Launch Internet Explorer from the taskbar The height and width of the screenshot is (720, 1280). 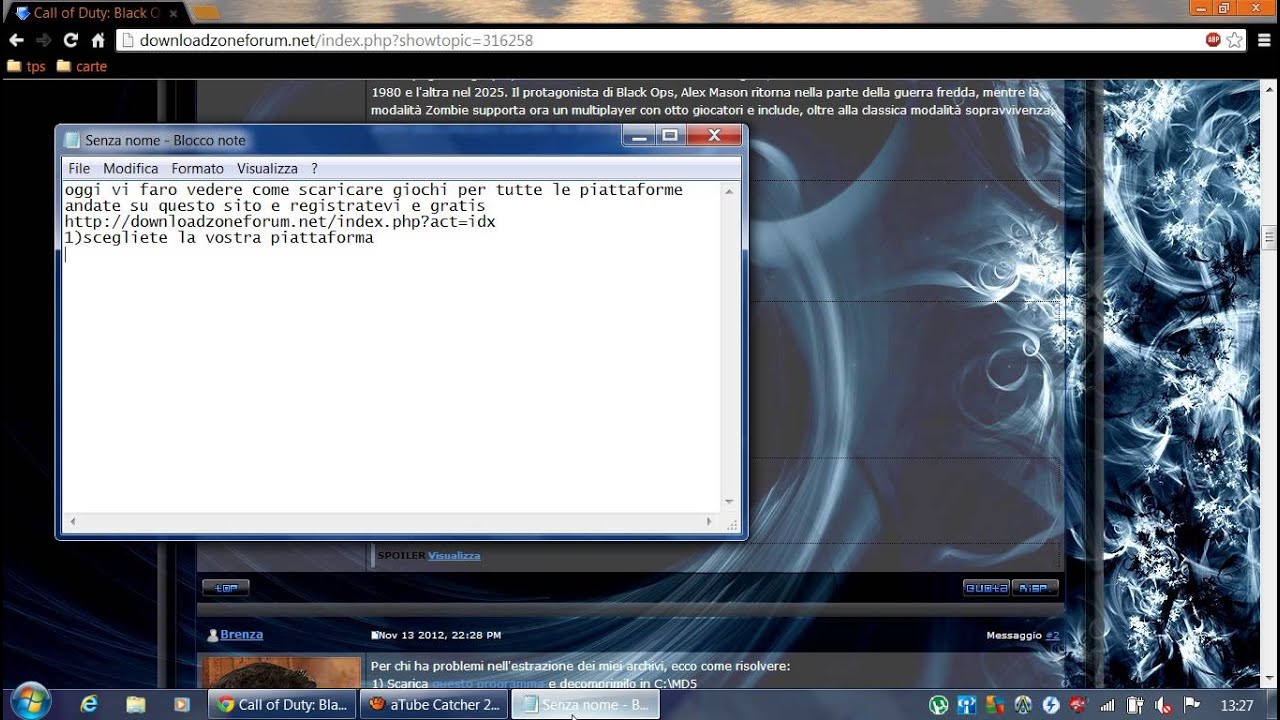point(89,704)
